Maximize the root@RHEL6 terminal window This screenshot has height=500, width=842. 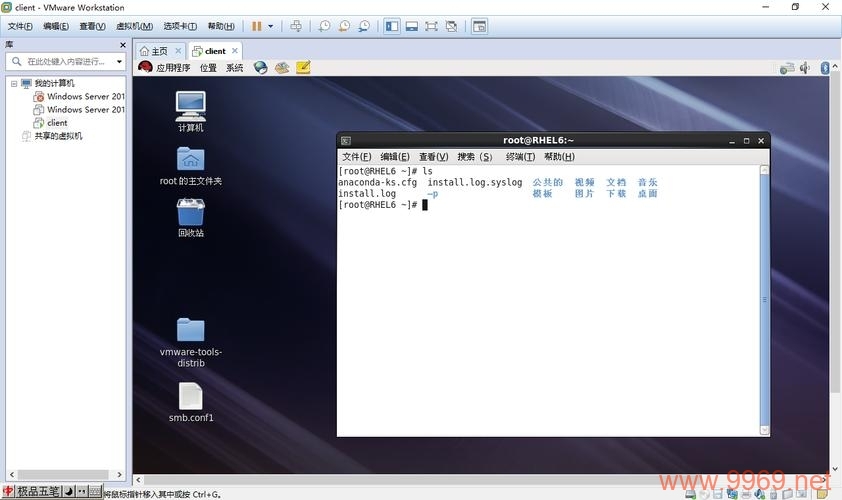pyautogui.click(x=746, y=141)
